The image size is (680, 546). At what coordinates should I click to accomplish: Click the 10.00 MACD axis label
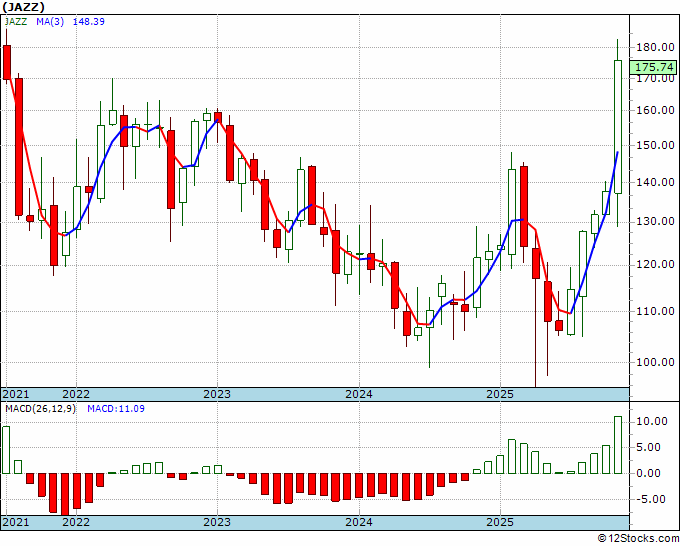[x=651, y=422]
